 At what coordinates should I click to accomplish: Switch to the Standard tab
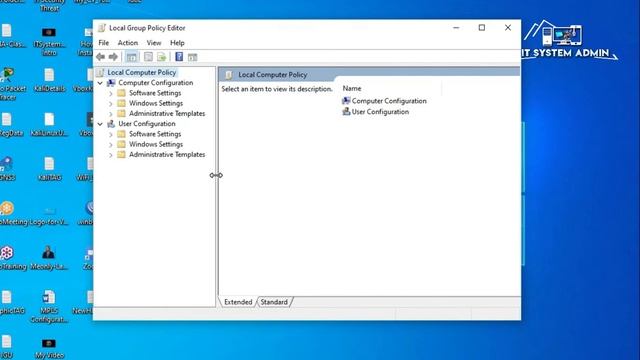click(x=274, y=302)
